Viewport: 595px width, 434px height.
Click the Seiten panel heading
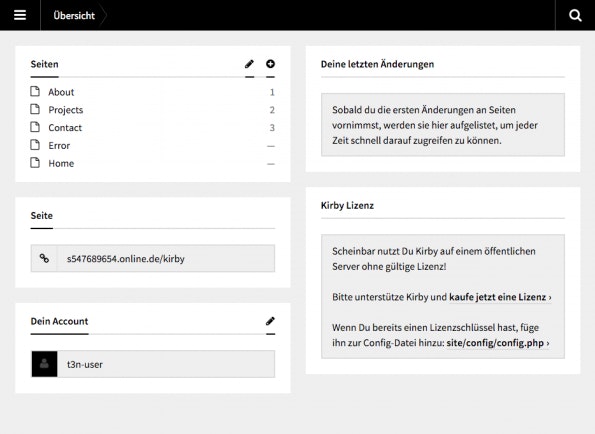[44, 64]
